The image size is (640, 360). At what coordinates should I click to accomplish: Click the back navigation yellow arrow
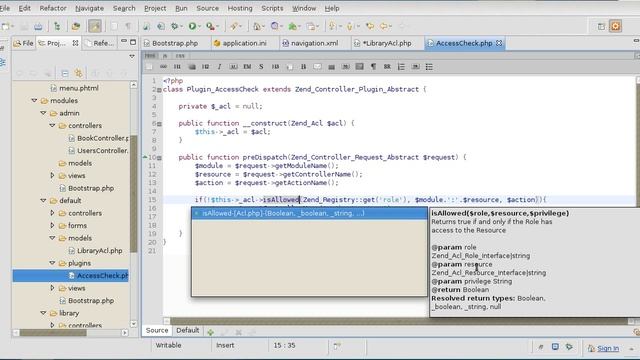pos(383,26)
